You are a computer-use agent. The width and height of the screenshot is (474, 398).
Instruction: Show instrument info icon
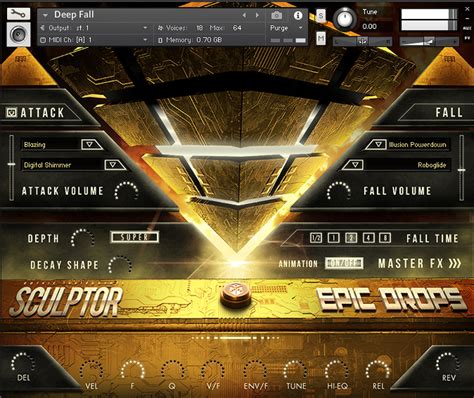[x=298, y=15]
